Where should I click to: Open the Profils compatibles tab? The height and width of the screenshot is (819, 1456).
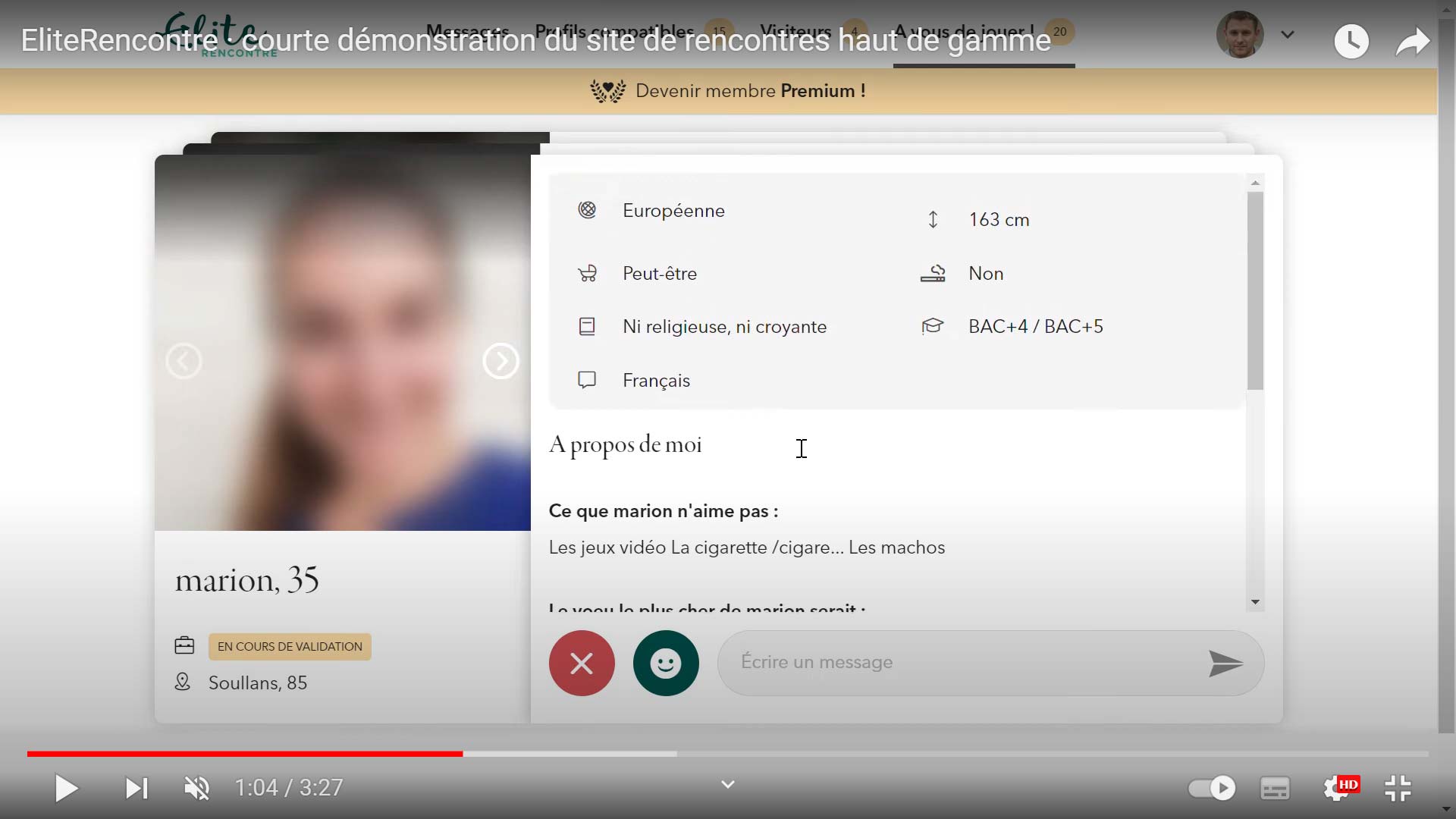pyautogui.click(x=634, y=32)
